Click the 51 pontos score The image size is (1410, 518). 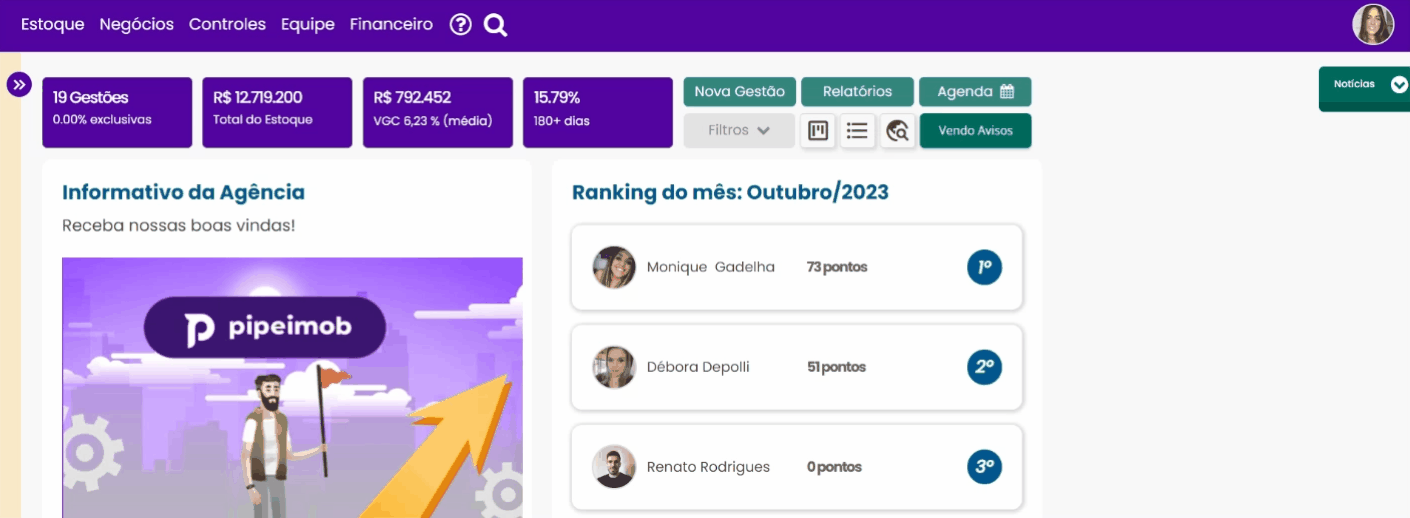pos(836,367)
